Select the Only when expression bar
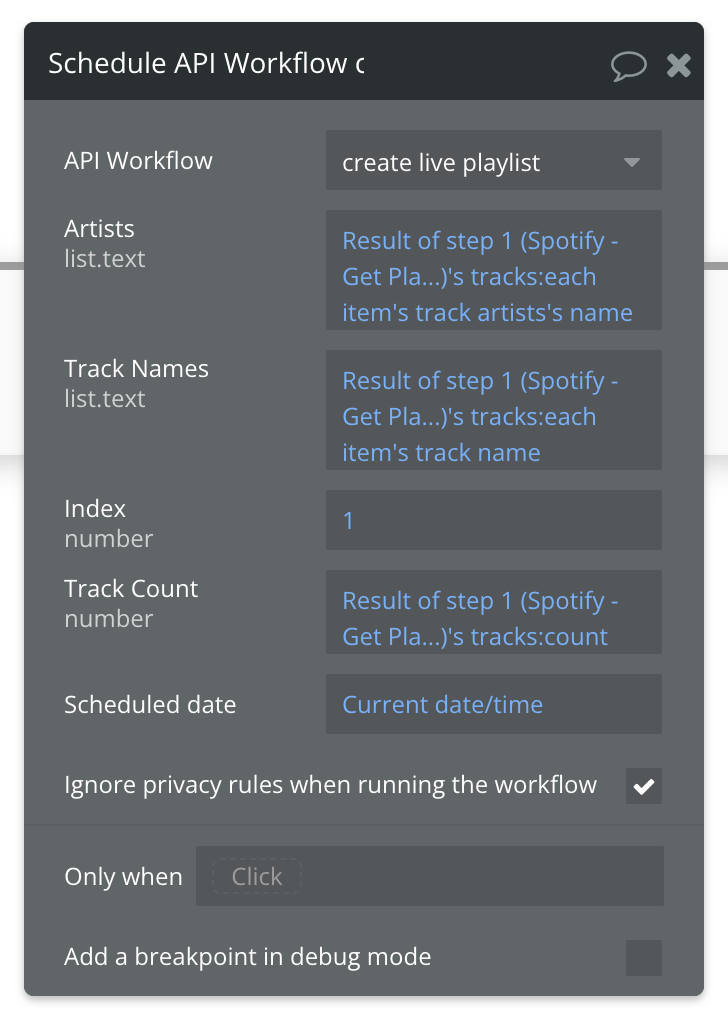Image resolution: width=728 pixels, height=1024 pixels. click(430, 876)
